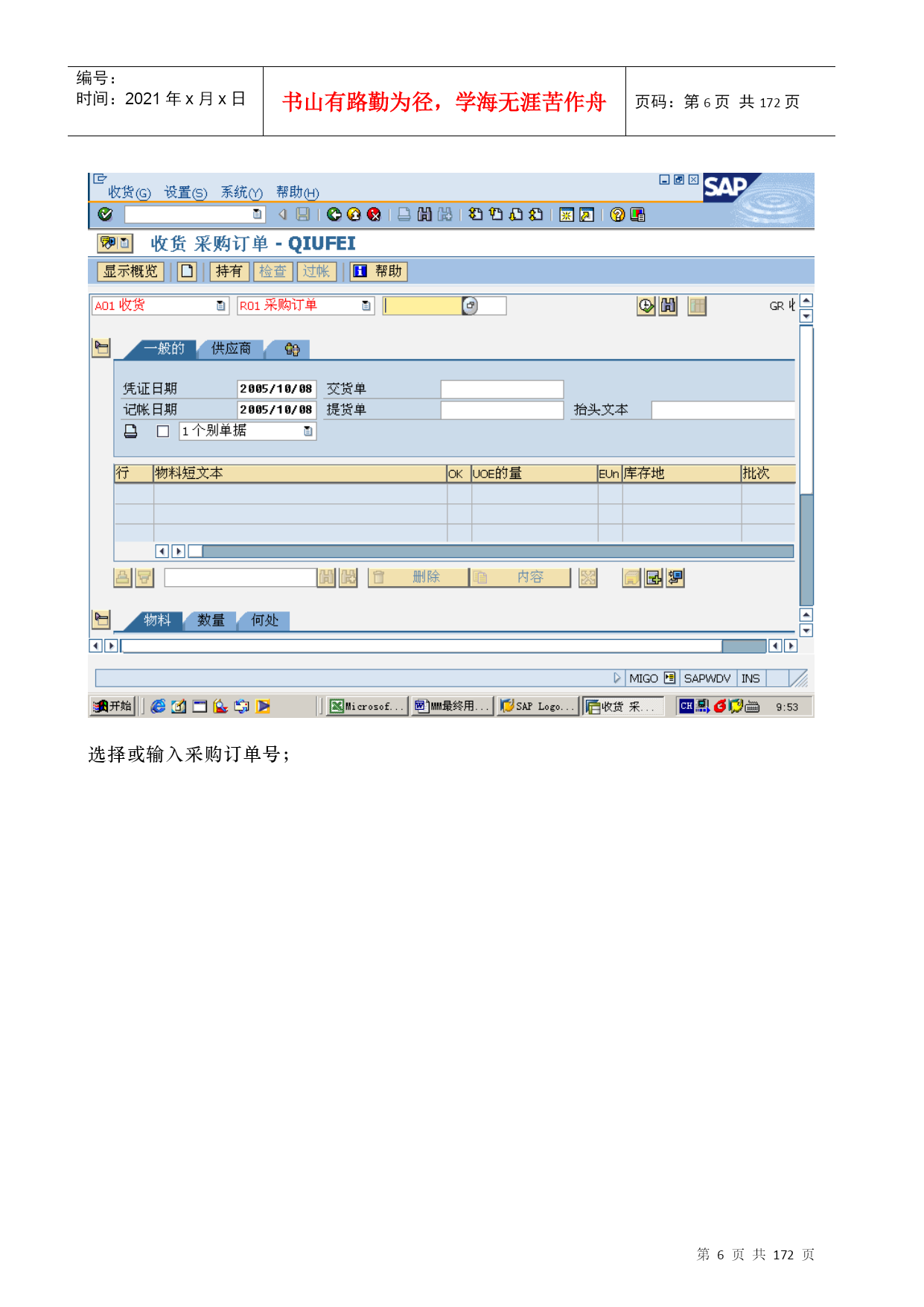The image size is (924, 1307).
Task: Click the Find binoculars icon in toolbar
Action: 424,214
